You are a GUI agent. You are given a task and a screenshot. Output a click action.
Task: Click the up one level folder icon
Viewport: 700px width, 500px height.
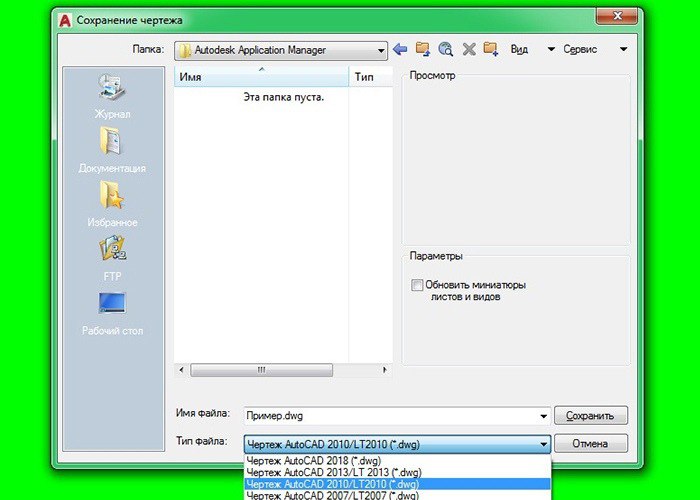coord(422,49)
